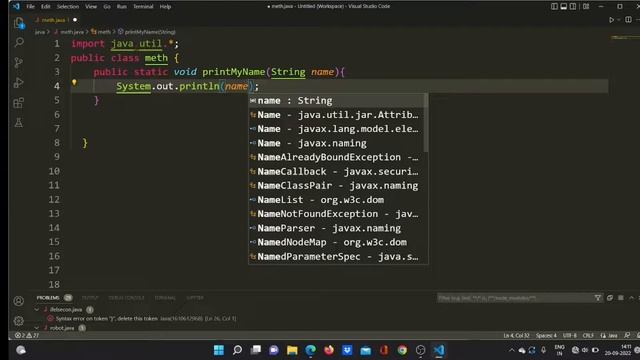Image resolution: width=640 pixels, height=360 pixels.
Task: Click the lightbulb quick fix on line 4
Action: pos(74,82)
